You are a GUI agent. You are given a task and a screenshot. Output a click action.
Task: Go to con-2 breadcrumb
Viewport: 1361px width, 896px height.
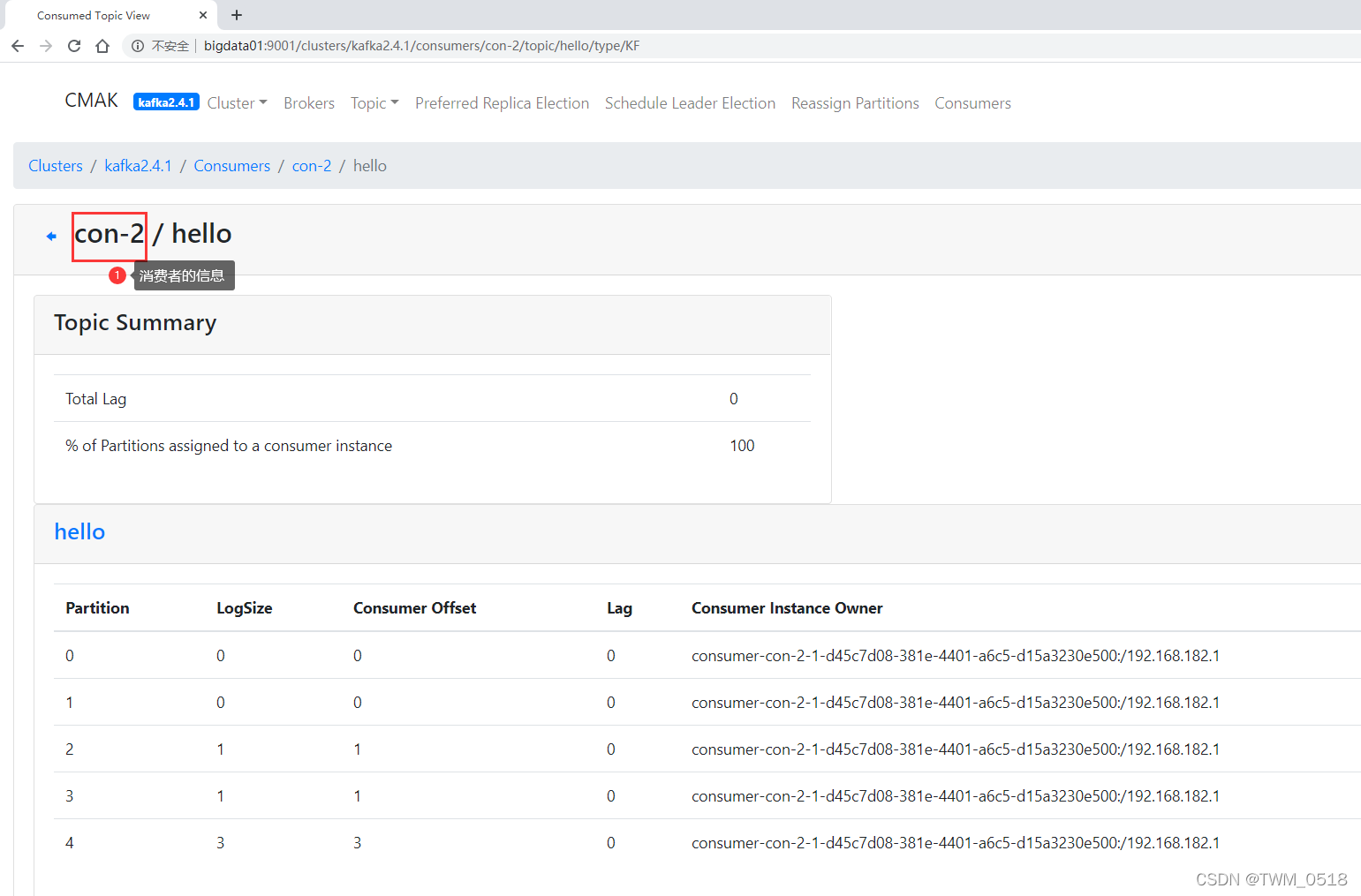coord(312,166)
